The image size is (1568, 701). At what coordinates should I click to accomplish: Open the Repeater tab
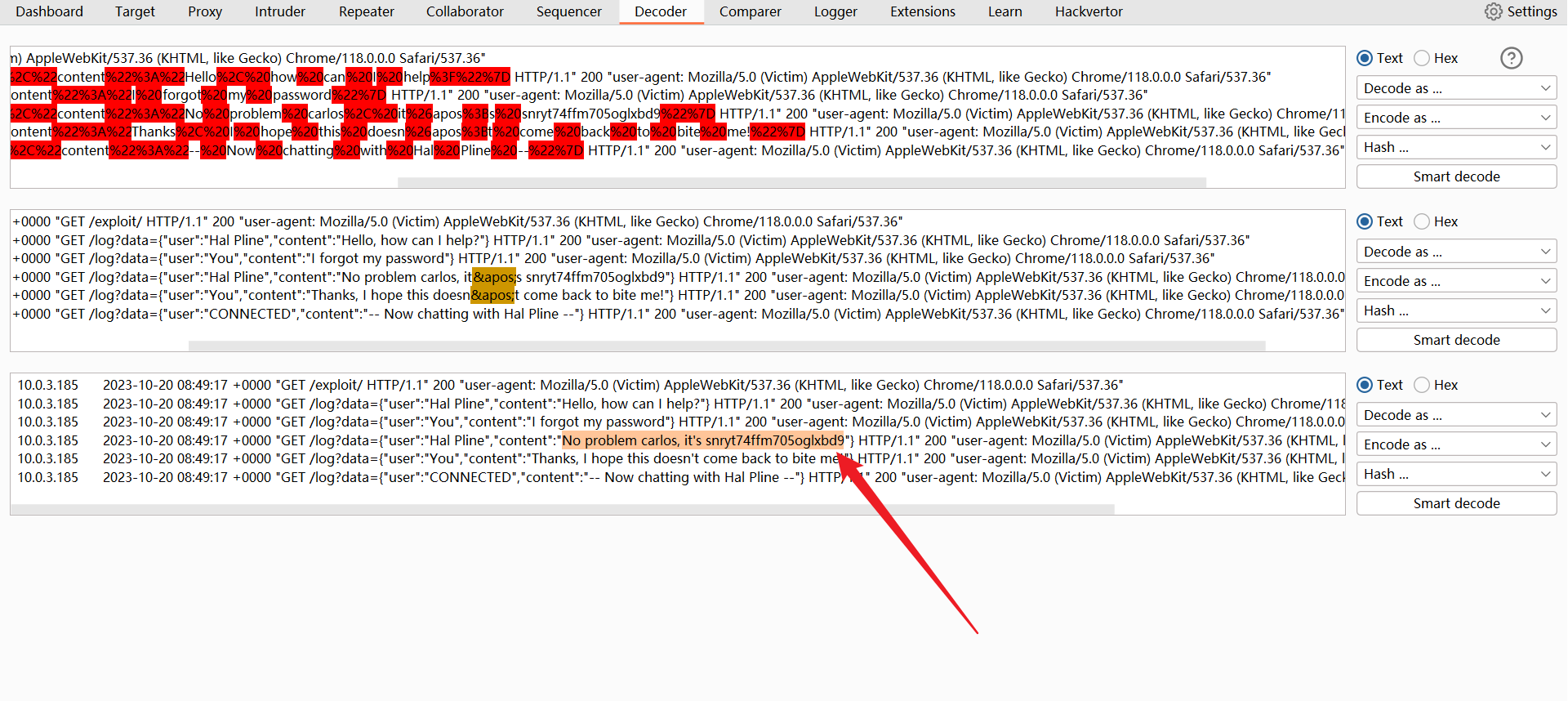click(x=367, y=11)
